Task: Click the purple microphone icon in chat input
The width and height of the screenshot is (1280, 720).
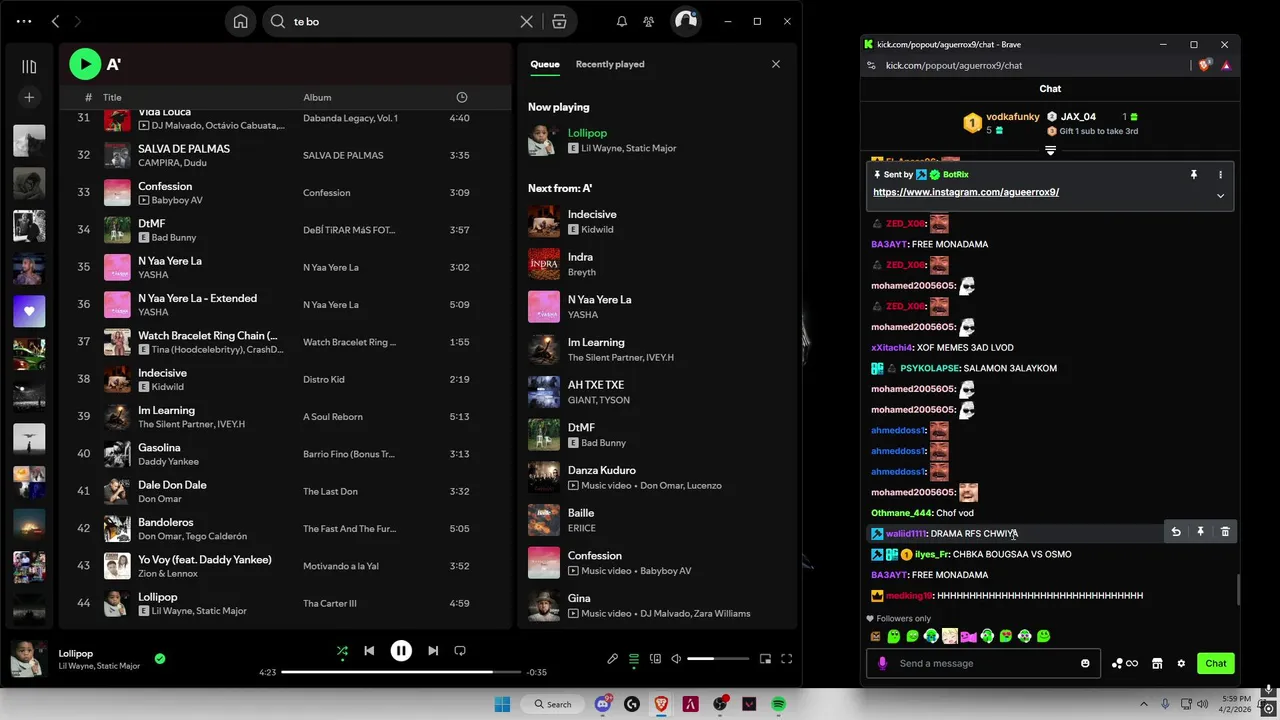Action: pyautogui.click(x=882, y=663)
